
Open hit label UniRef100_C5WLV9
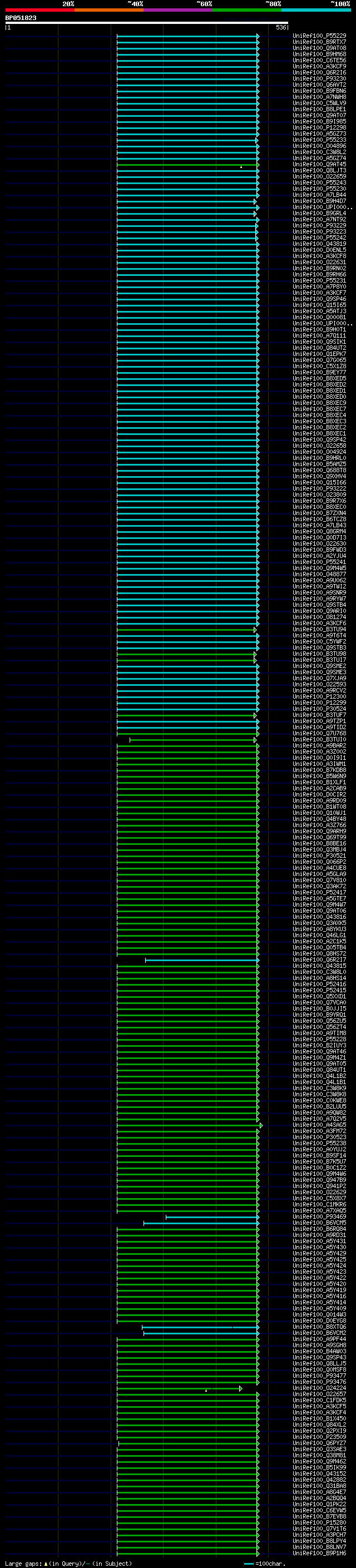point(319,103)
